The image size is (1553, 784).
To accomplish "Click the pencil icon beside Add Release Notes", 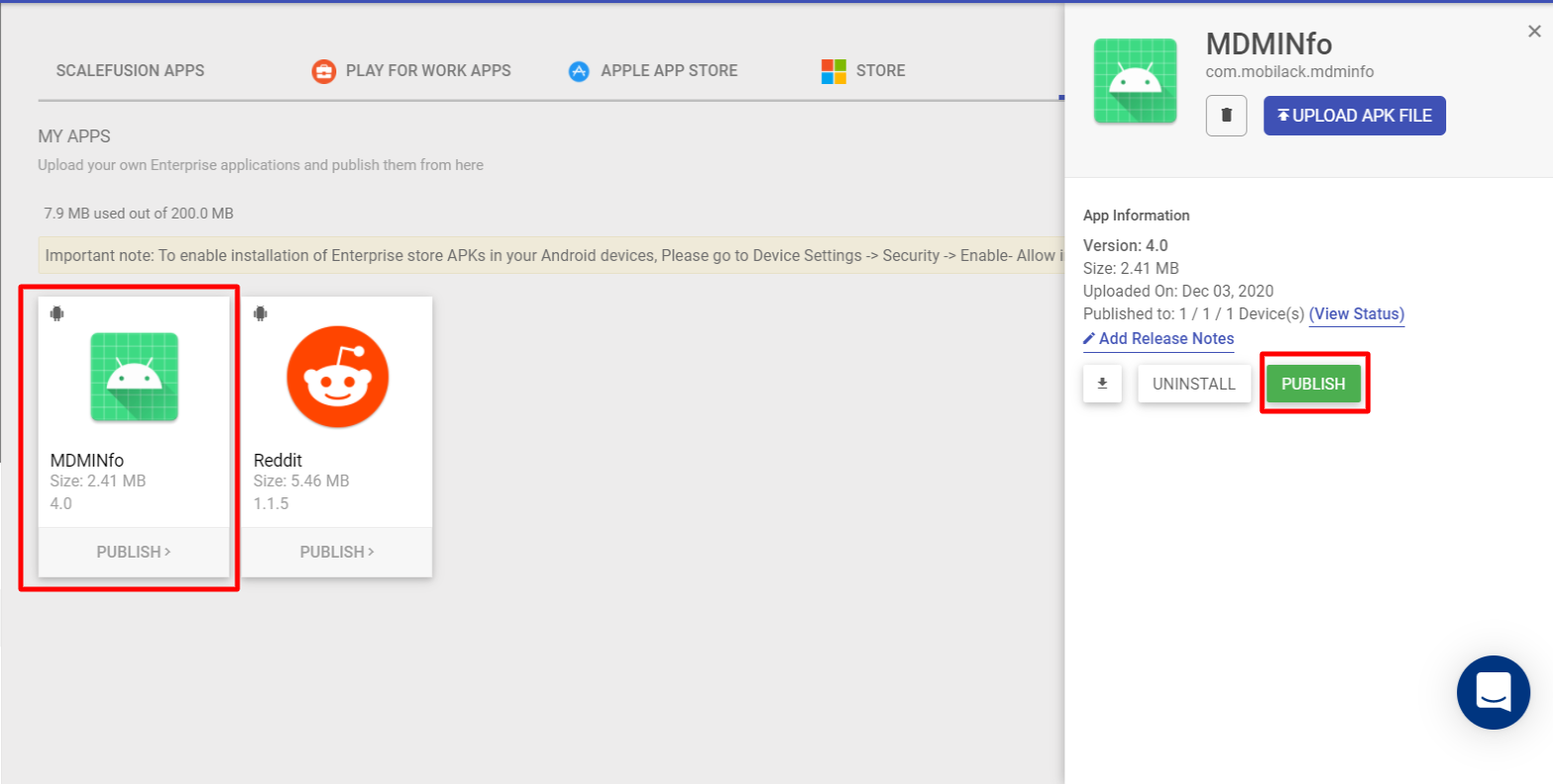I will [1089, 338].
